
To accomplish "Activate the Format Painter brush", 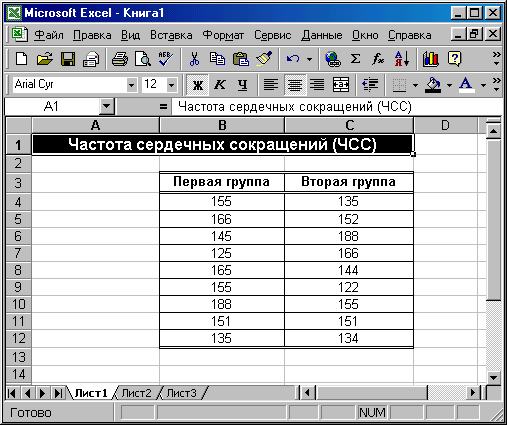I will coord(264,59).
